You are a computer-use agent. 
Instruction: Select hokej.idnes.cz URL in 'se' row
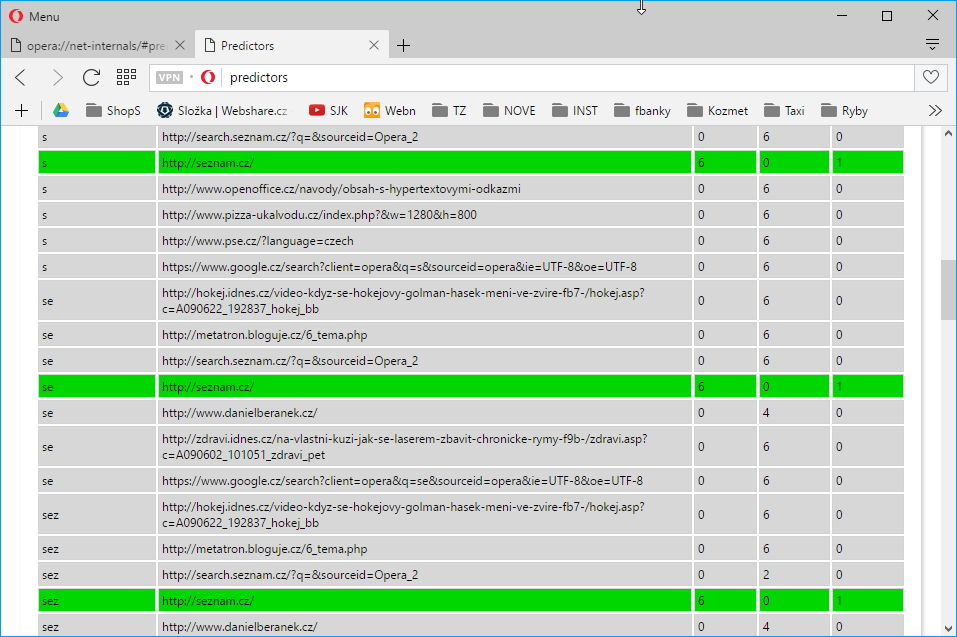(x=425, y=301)
